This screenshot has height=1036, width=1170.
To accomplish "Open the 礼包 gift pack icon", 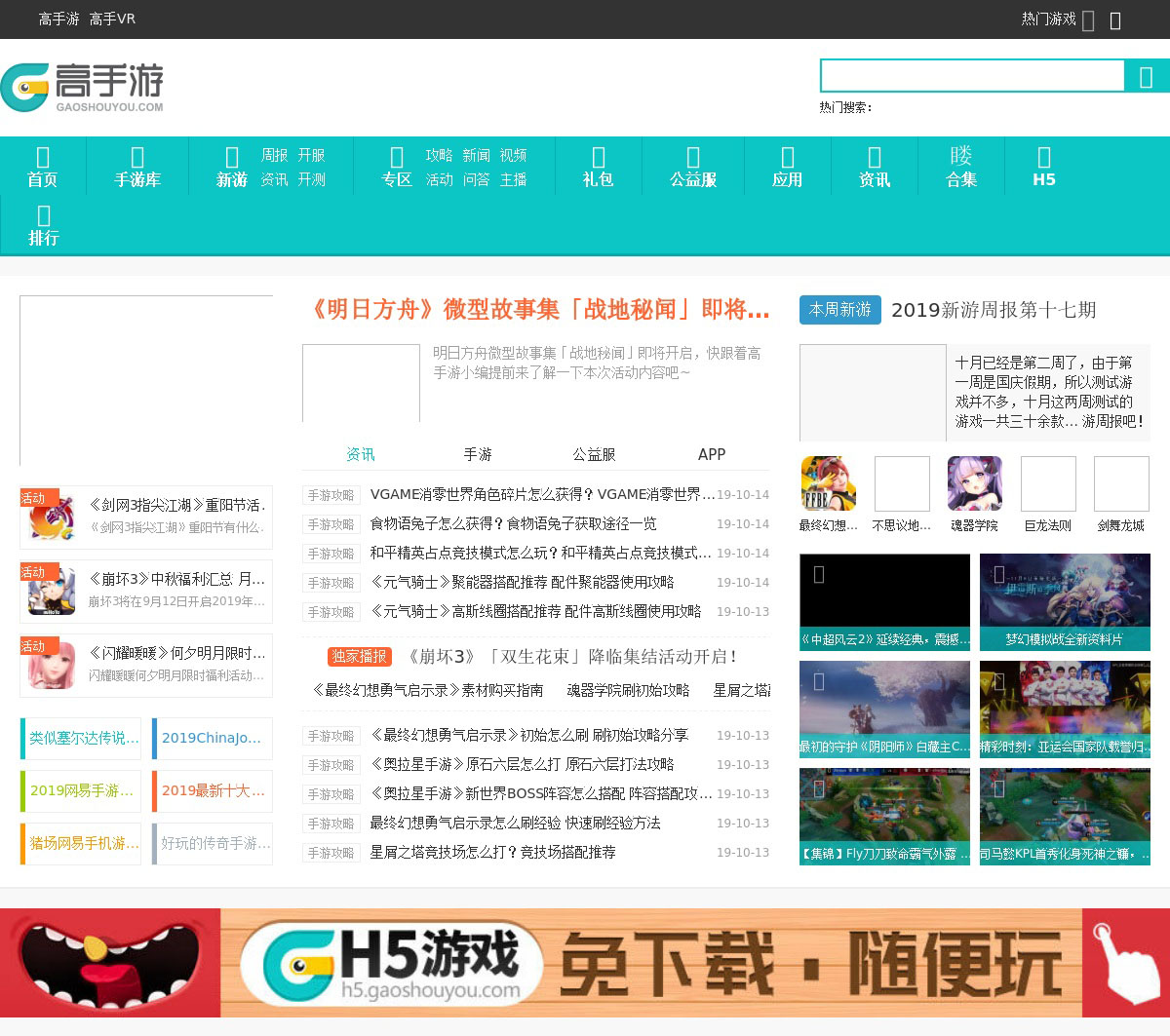I will tap(598, 157).
